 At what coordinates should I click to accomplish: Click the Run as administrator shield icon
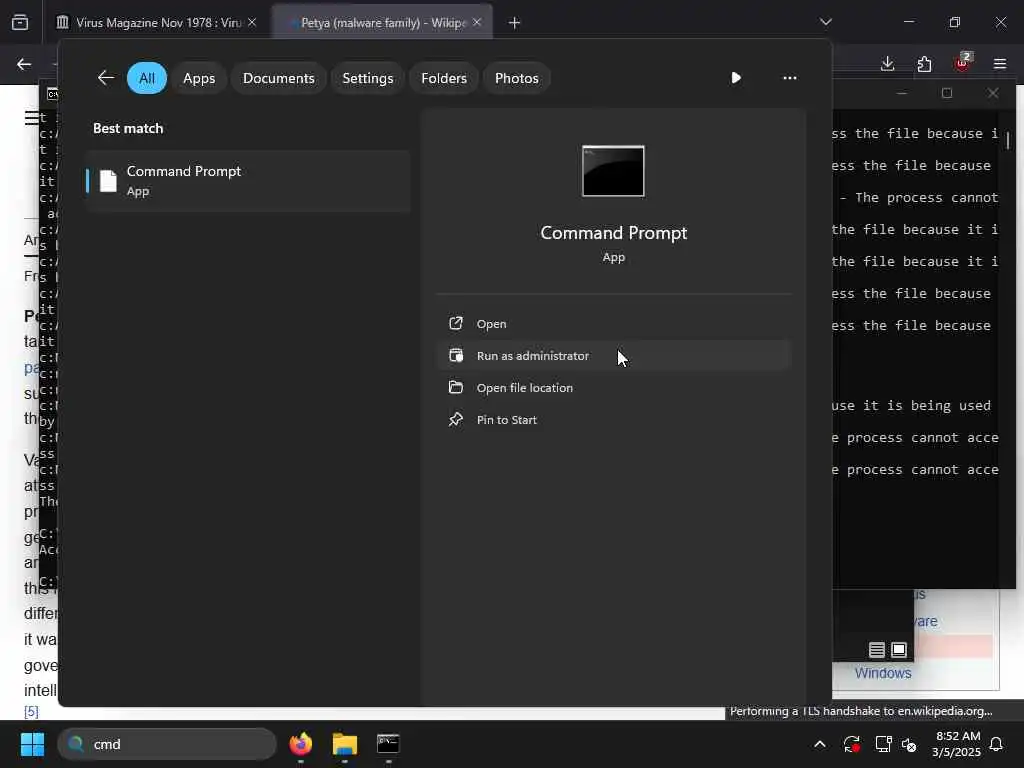[456, 355]
